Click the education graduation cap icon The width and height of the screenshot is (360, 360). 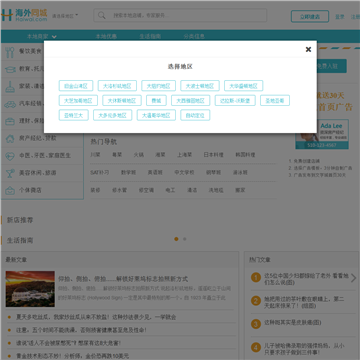[10, 69]
